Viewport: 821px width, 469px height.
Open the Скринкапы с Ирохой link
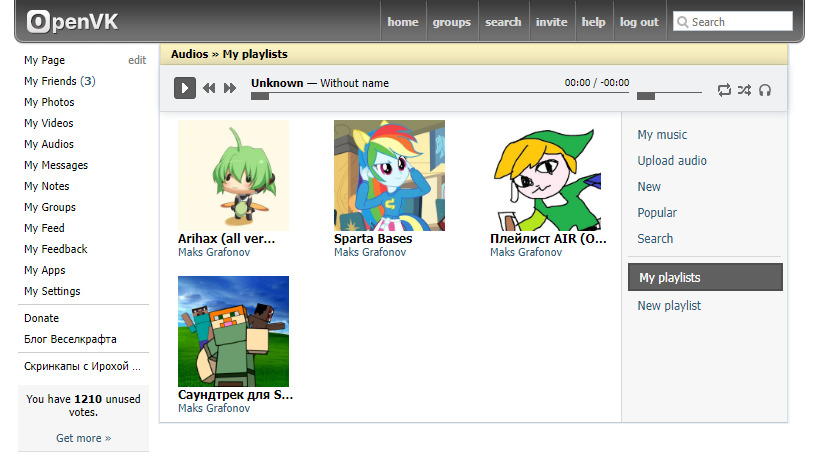click(x=82, y=366)
